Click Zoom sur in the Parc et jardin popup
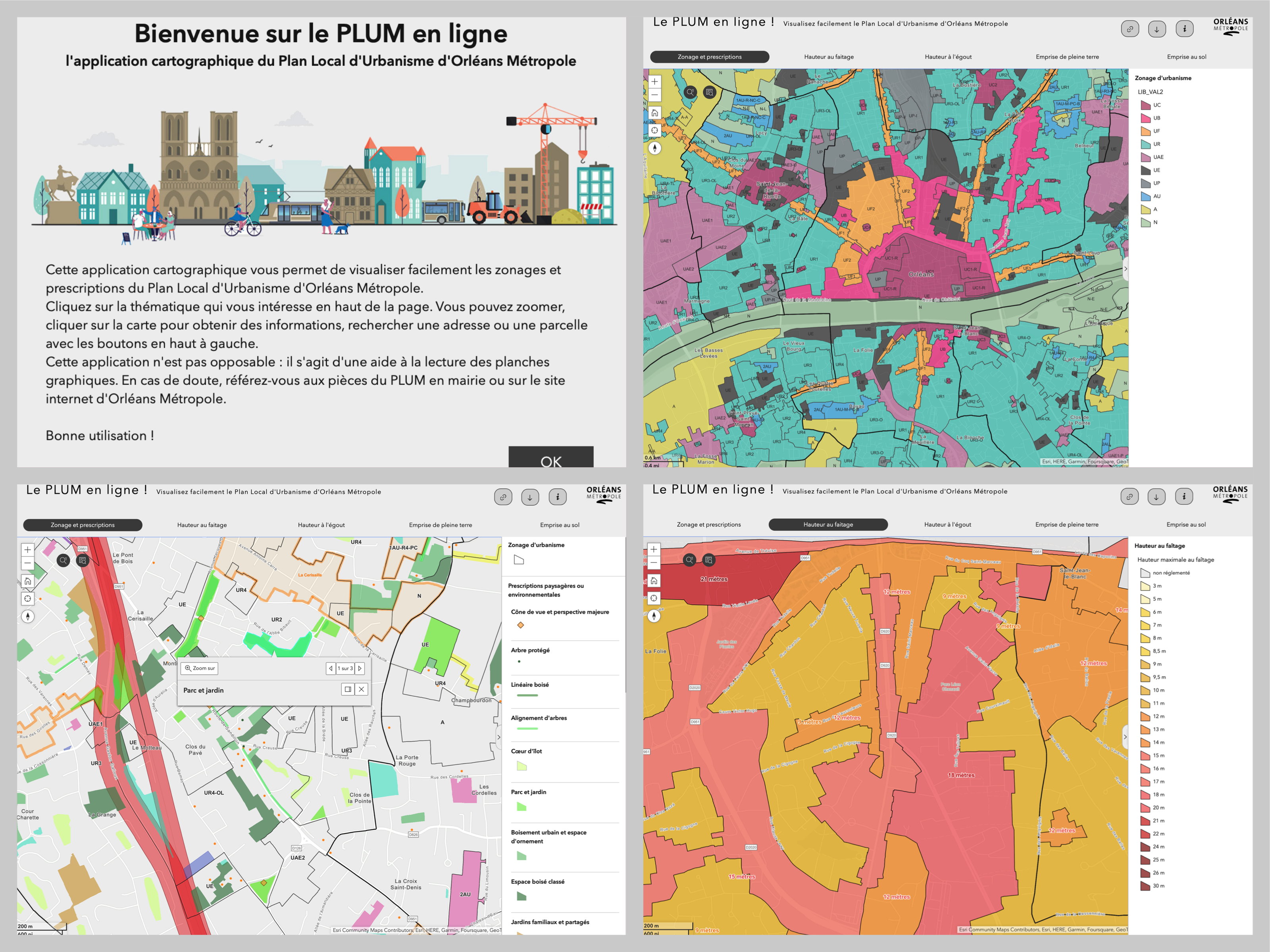The width and height of the screenshot is (1270, 952). point(200,668)
